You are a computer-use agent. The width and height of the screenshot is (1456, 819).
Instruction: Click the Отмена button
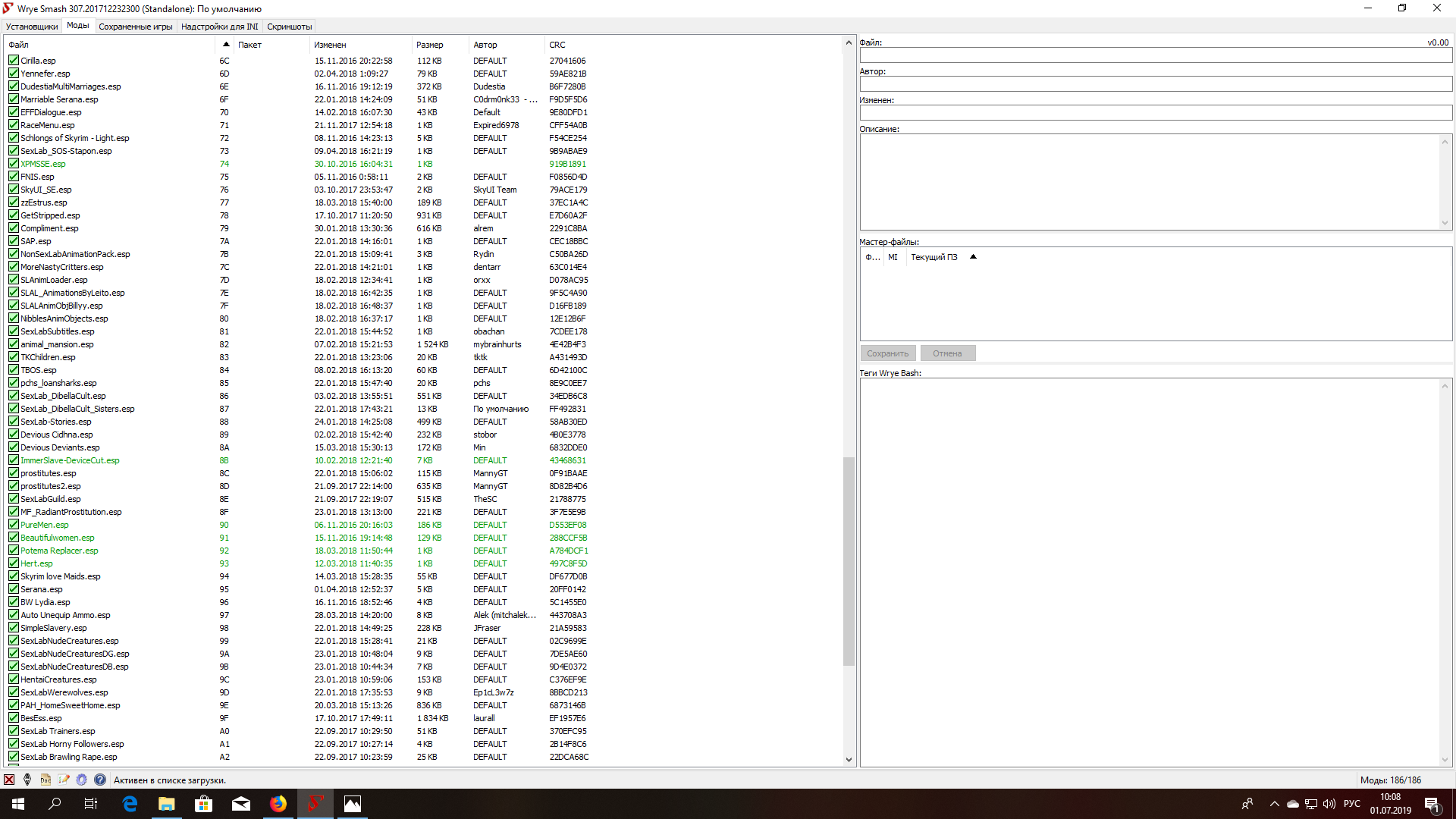(947, 353)
